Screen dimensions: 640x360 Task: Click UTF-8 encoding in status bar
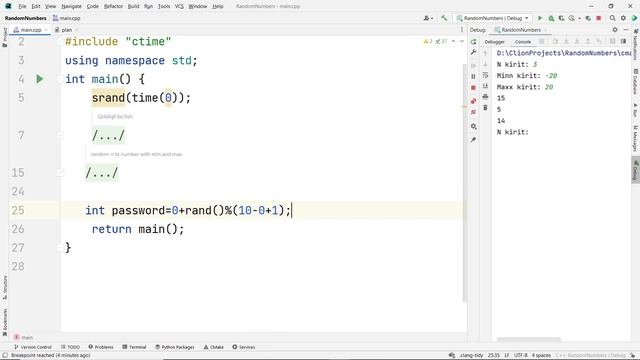521,356
